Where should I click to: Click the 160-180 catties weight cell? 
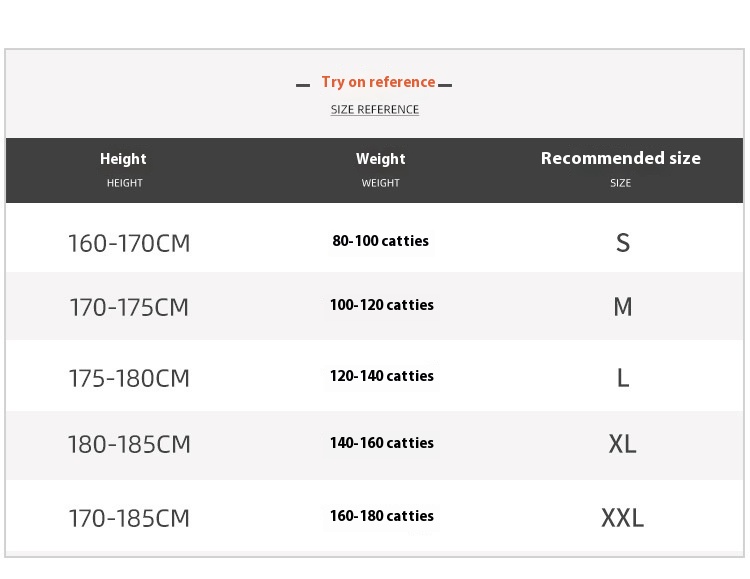tap(382, 516)
